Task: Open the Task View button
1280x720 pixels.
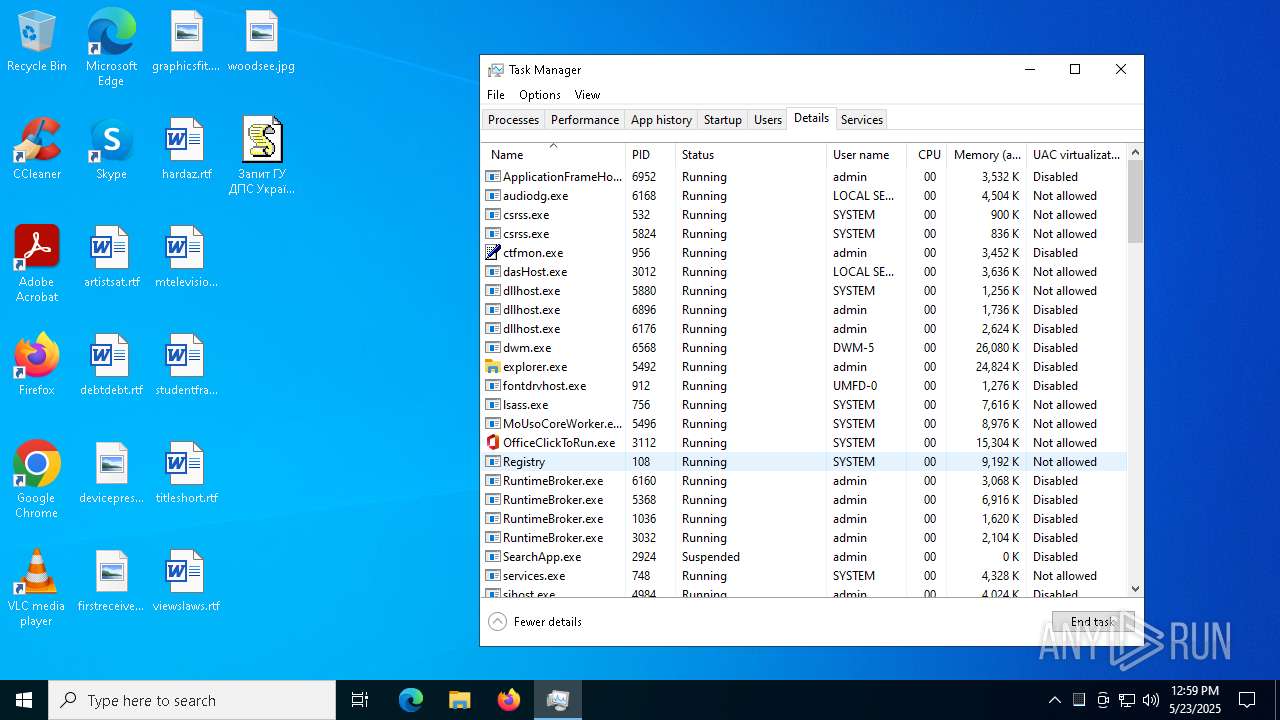Action: pos(360,700)
